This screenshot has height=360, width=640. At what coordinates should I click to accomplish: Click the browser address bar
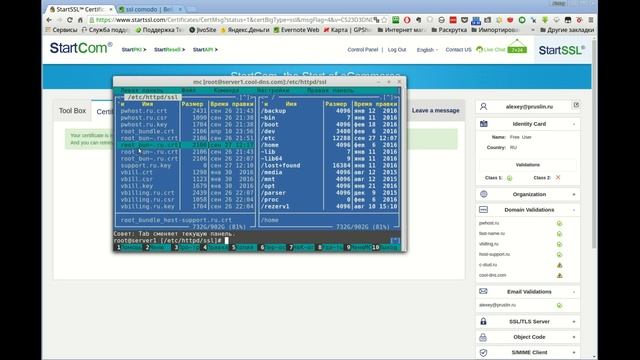click(x=233, y=20)
